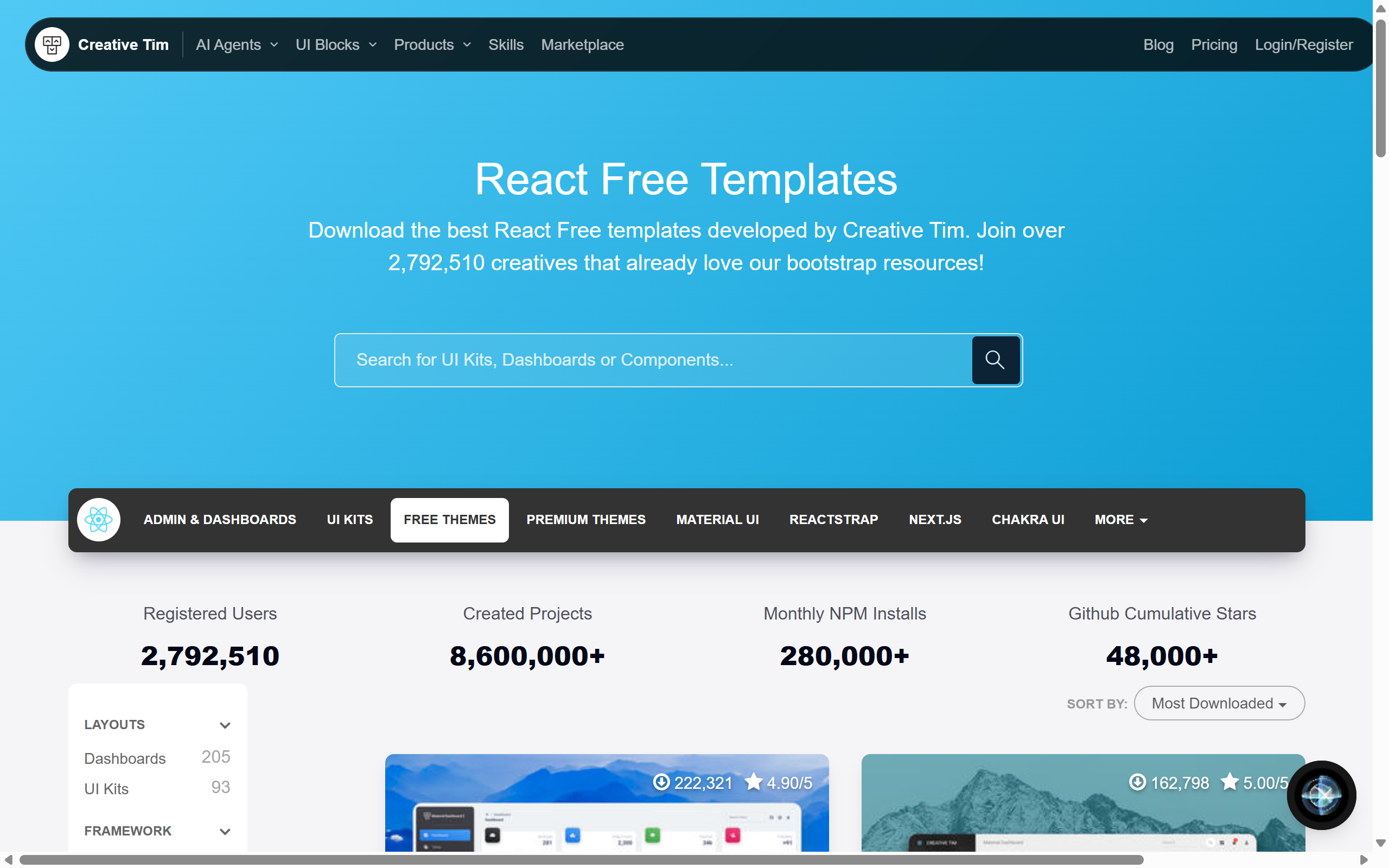Select the Admin & Dashboards tab
The width and height of the screenshot is (1389, 868).
click(219, 520)
